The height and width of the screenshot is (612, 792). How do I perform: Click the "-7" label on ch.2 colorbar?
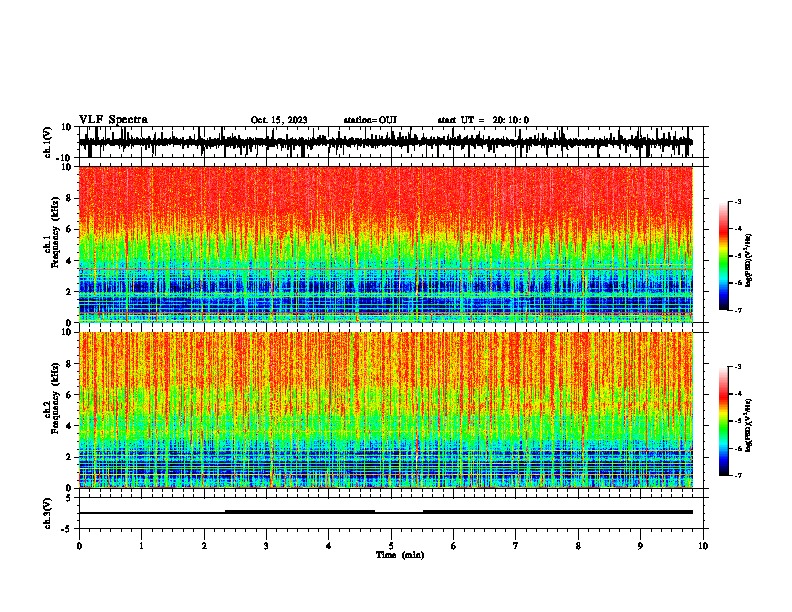point(738,475)
